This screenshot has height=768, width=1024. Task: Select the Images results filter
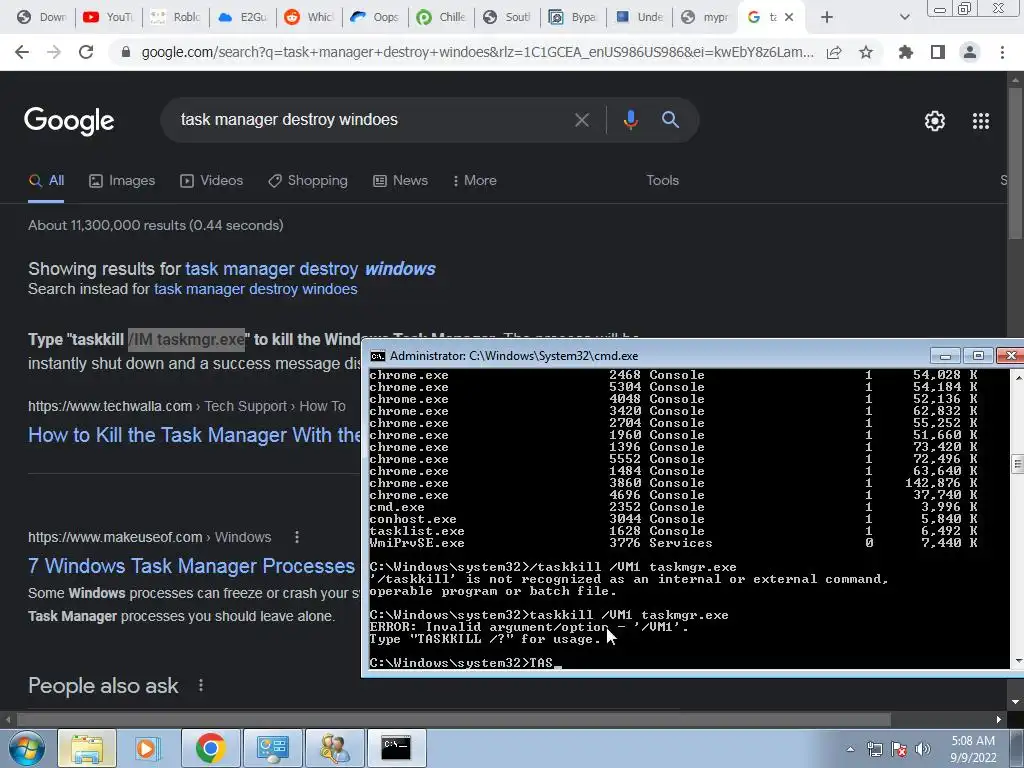(122, 181)
